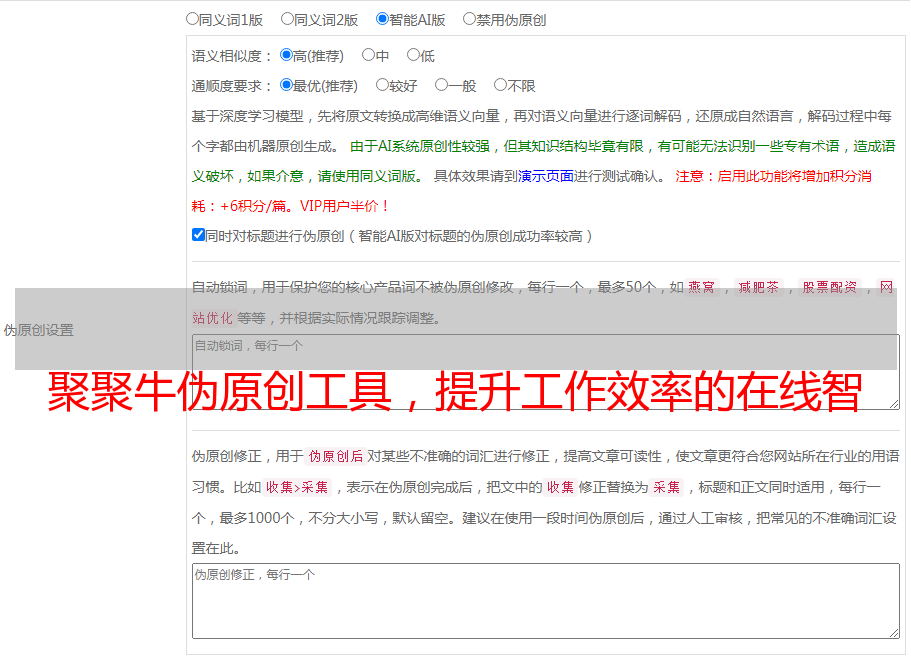Set 语义相似度 to 中
This screenshot has height=658, width=911.
tap(368, 55)
